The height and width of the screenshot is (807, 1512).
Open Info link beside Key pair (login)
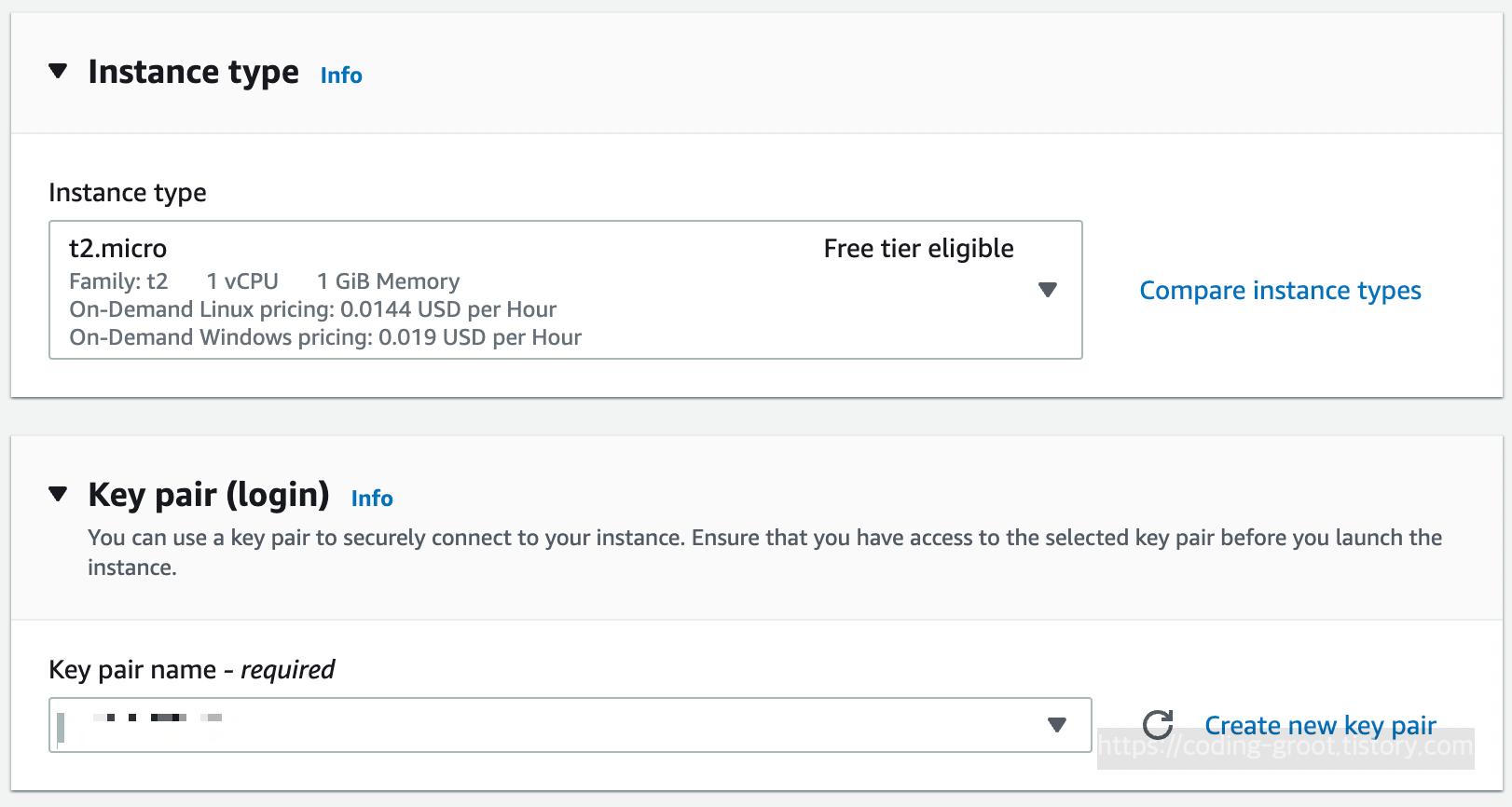(372, 499)
